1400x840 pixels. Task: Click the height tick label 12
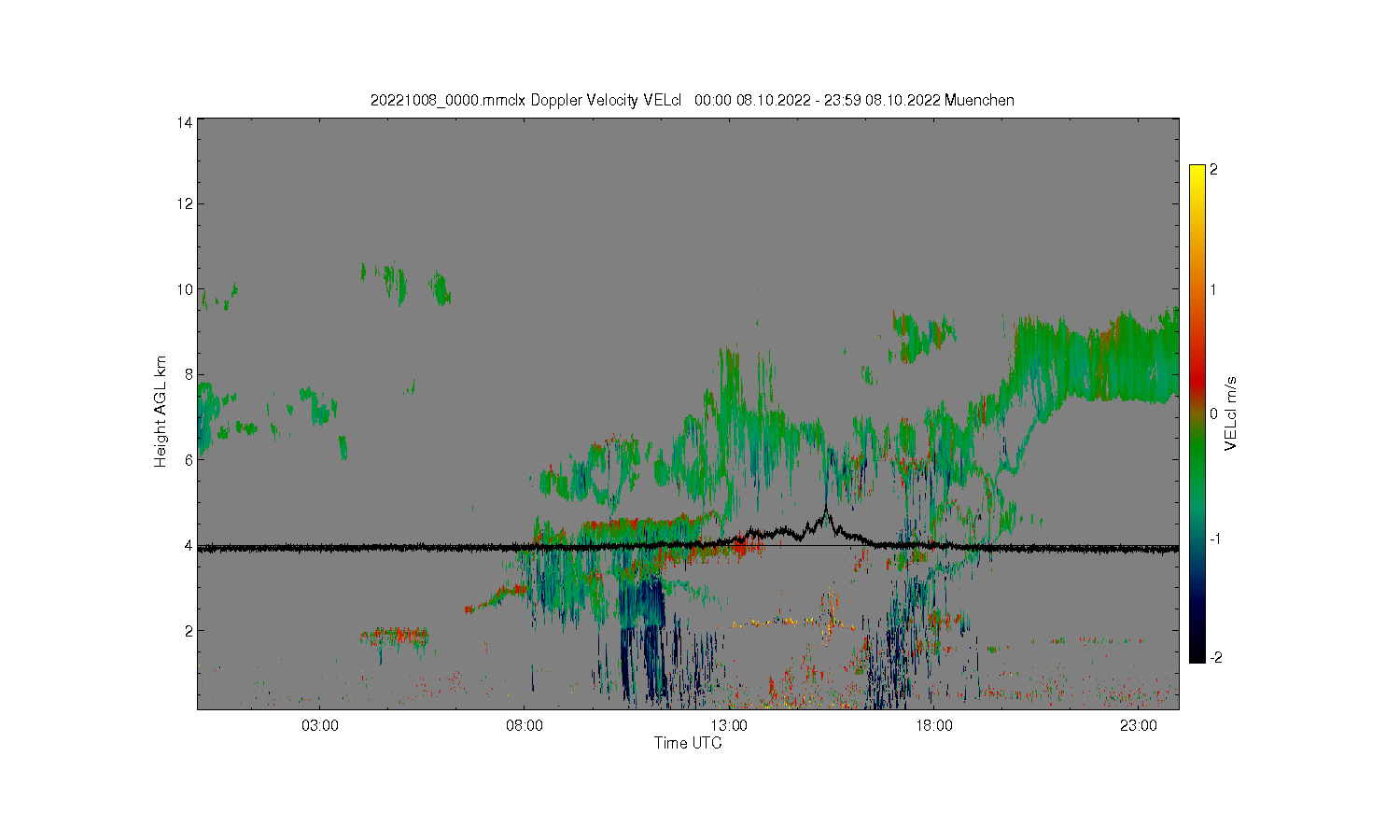point(185,204)
